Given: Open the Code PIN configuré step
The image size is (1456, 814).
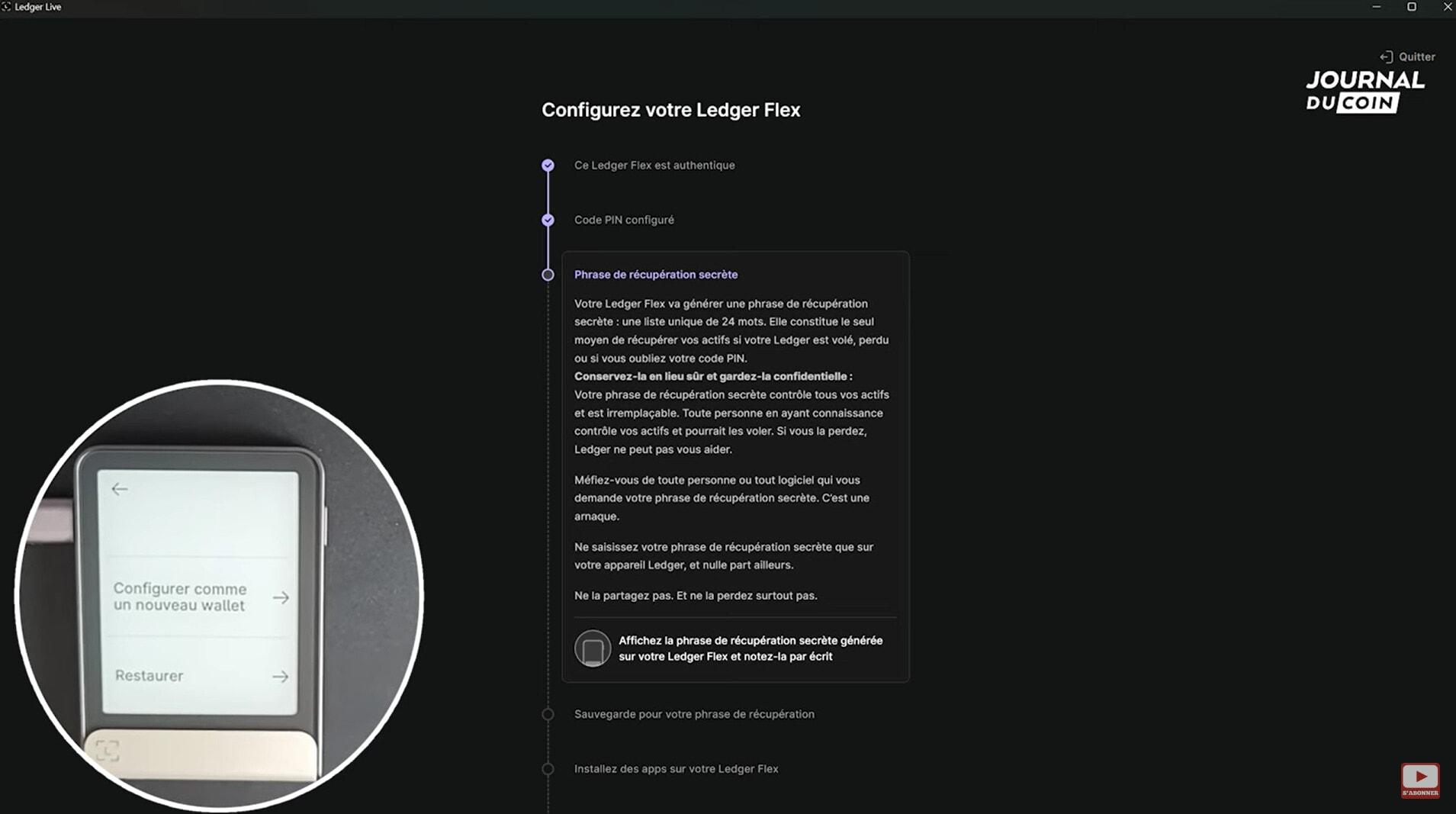Looking at the screenshot, I should [x=624, y=220].
